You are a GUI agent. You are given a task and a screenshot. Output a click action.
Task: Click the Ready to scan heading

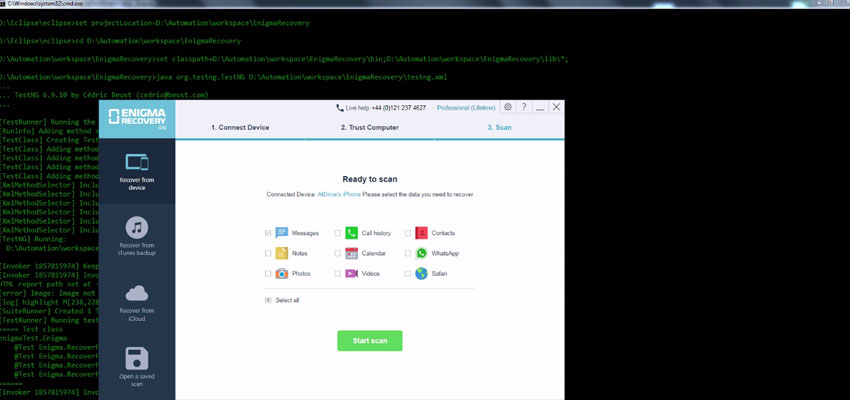370,179
